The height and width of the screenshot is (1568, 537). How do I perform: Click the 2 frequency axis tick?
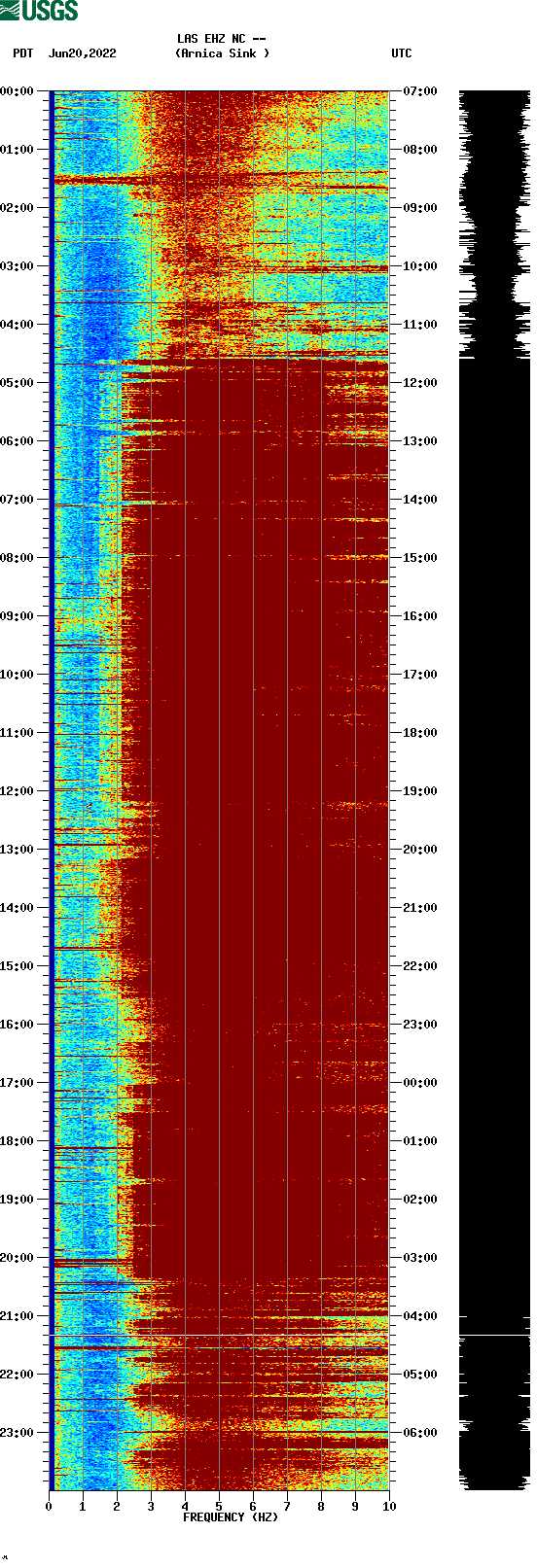tap(117, 1507)
